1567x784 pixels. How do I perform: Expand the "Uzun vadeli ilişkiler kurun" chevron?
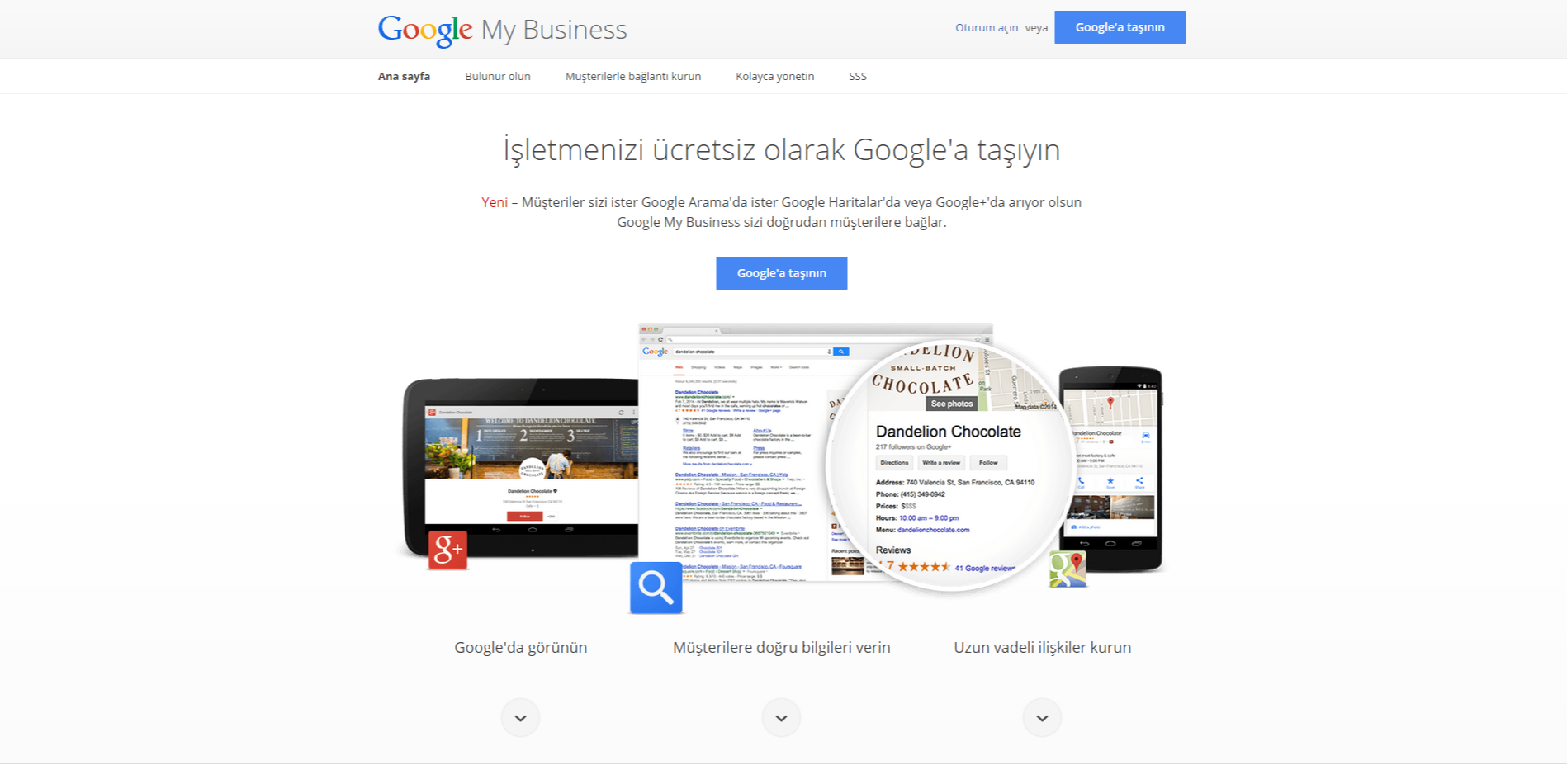[x=1042, y=718]
